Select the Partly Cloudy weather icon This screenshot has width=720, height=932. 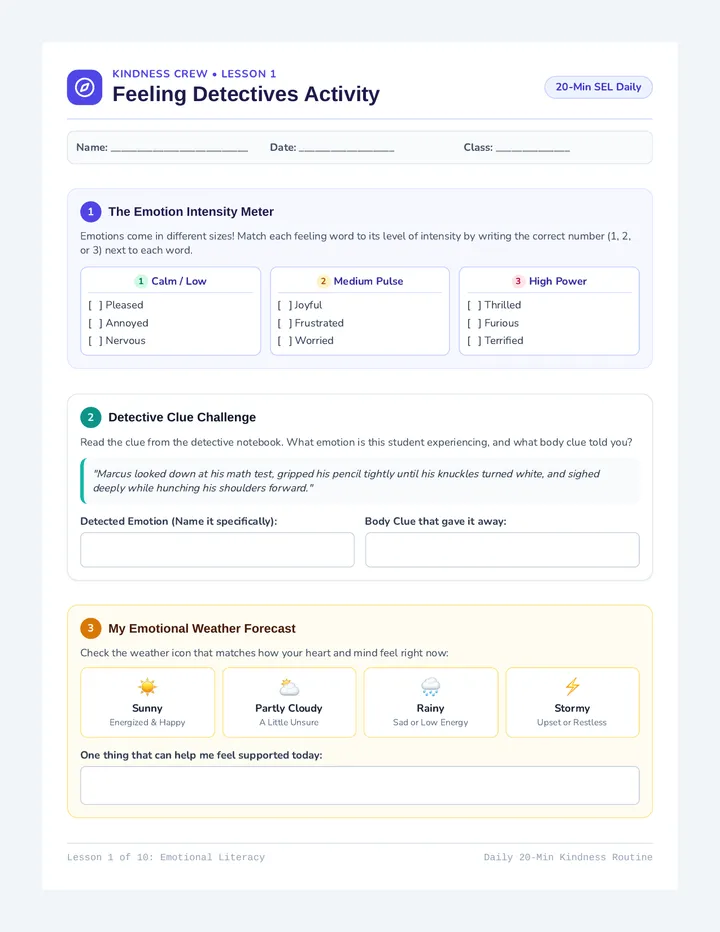click(x=289, y=687)
